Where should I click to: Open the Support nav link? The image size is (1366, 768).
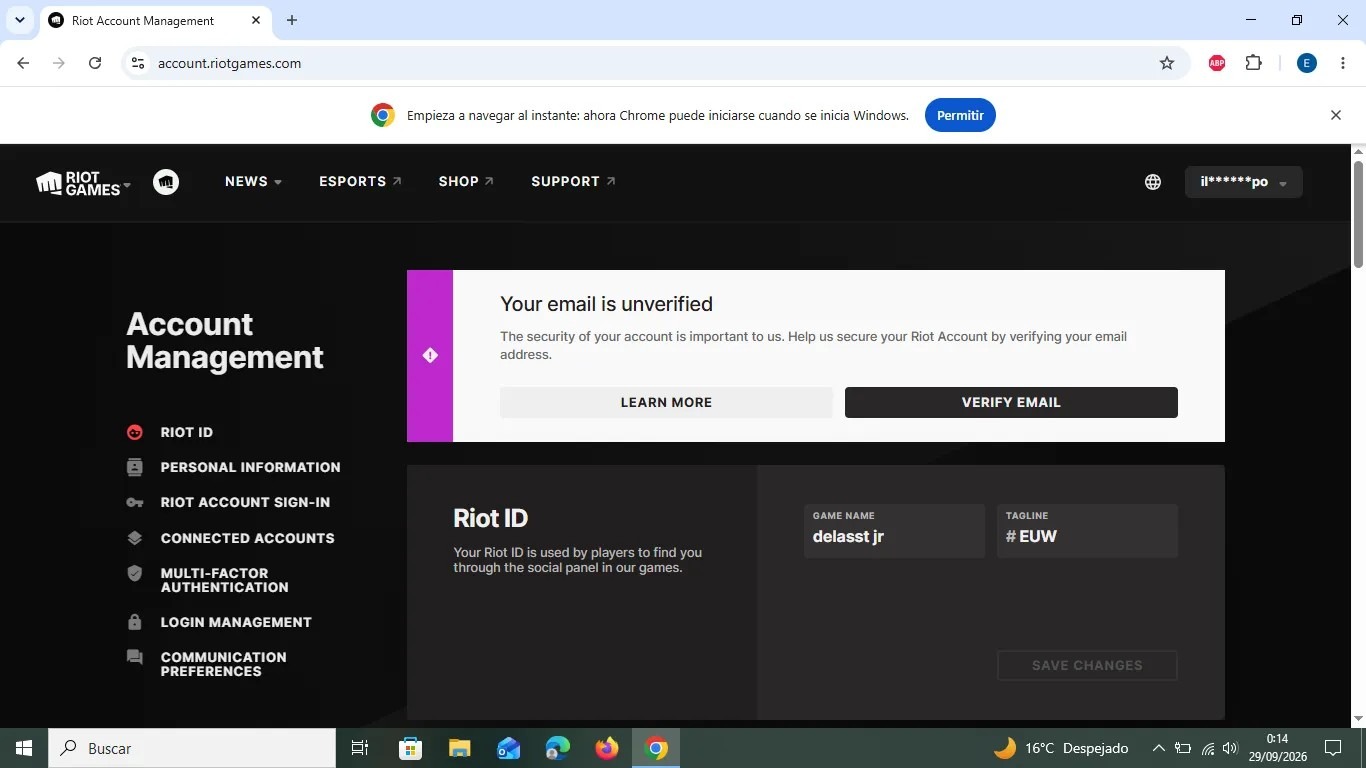[573, 182]
